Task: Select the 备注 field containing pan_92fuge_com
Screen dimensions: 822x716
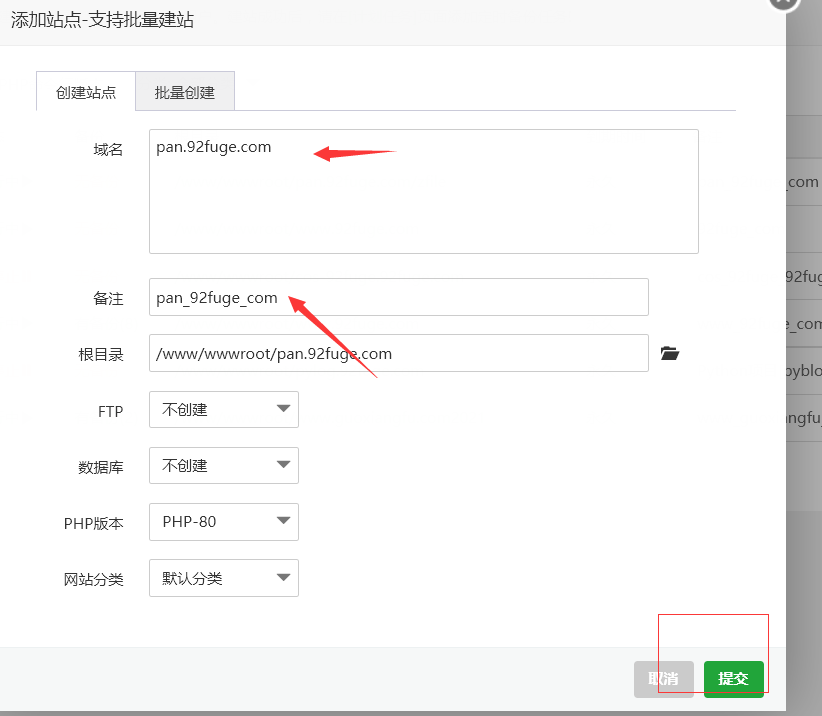Action: pyautogui.click(x=398, y=297)
